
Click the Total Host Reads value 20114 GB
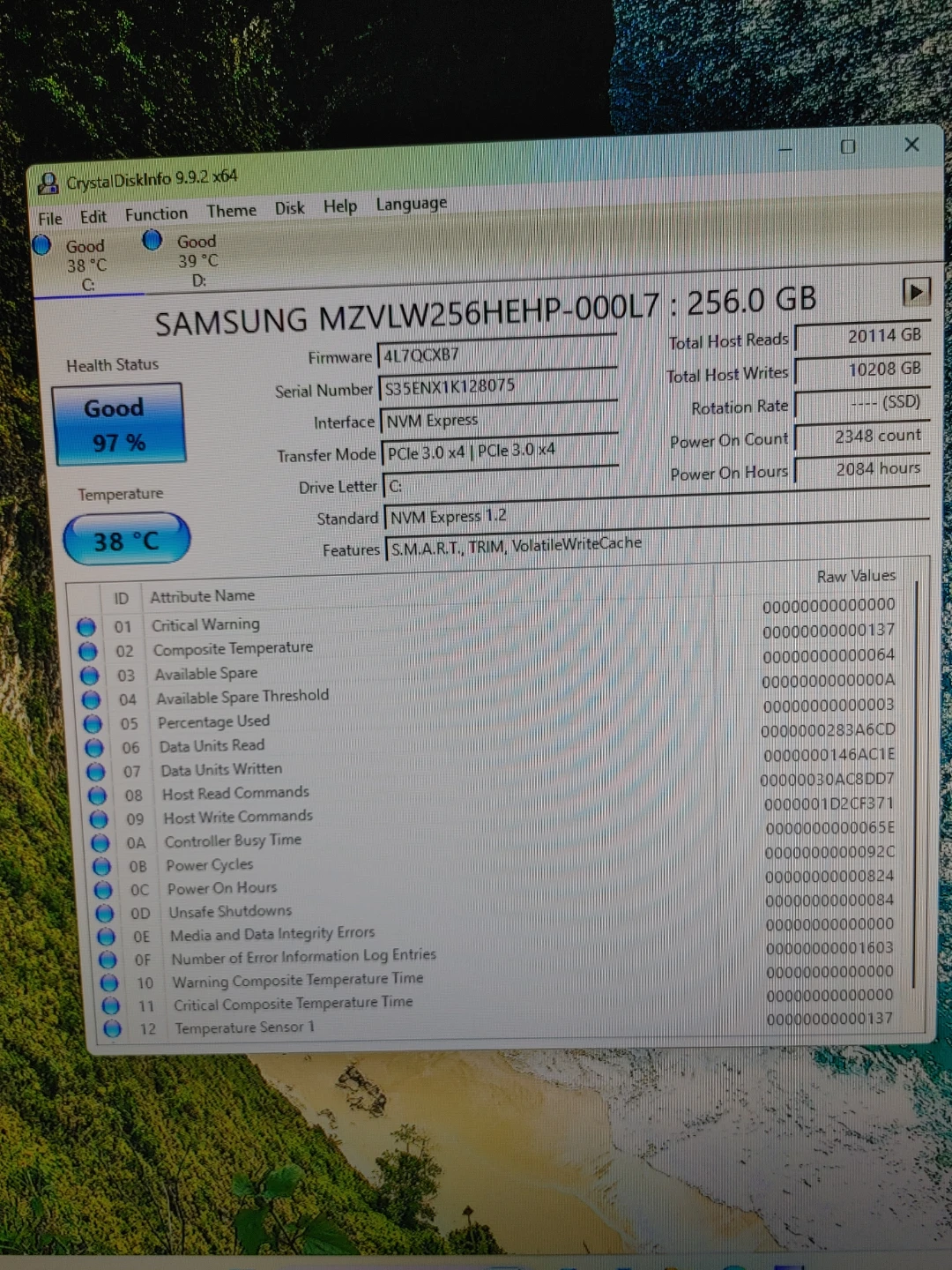coord(863,336)
